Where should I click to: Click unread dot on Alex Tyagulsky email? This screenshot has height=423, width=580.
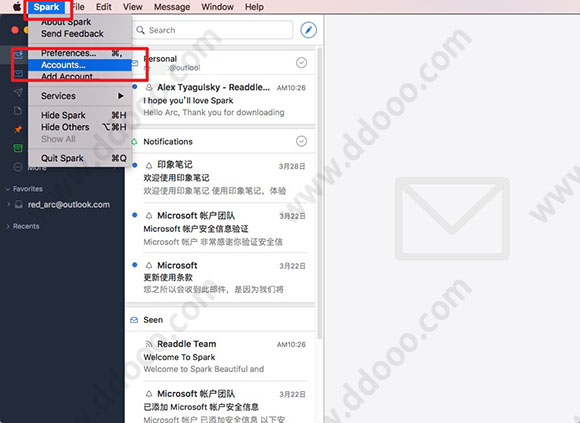click(135, 87)
